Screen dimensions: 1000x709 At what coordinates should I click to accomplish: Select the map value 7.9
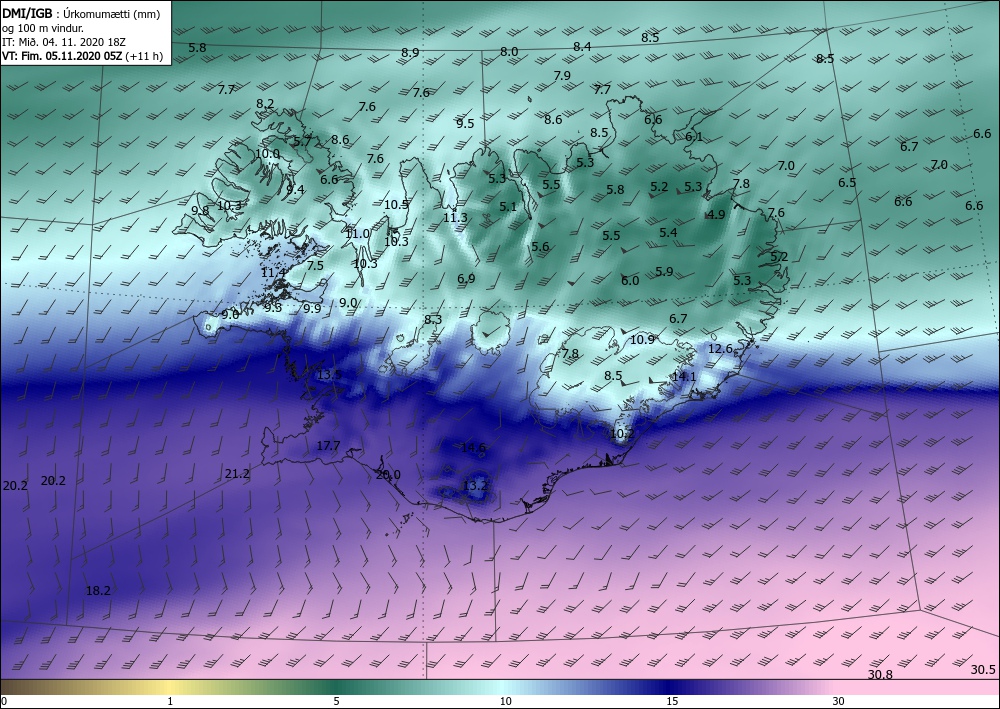click(x=562, y=75)
